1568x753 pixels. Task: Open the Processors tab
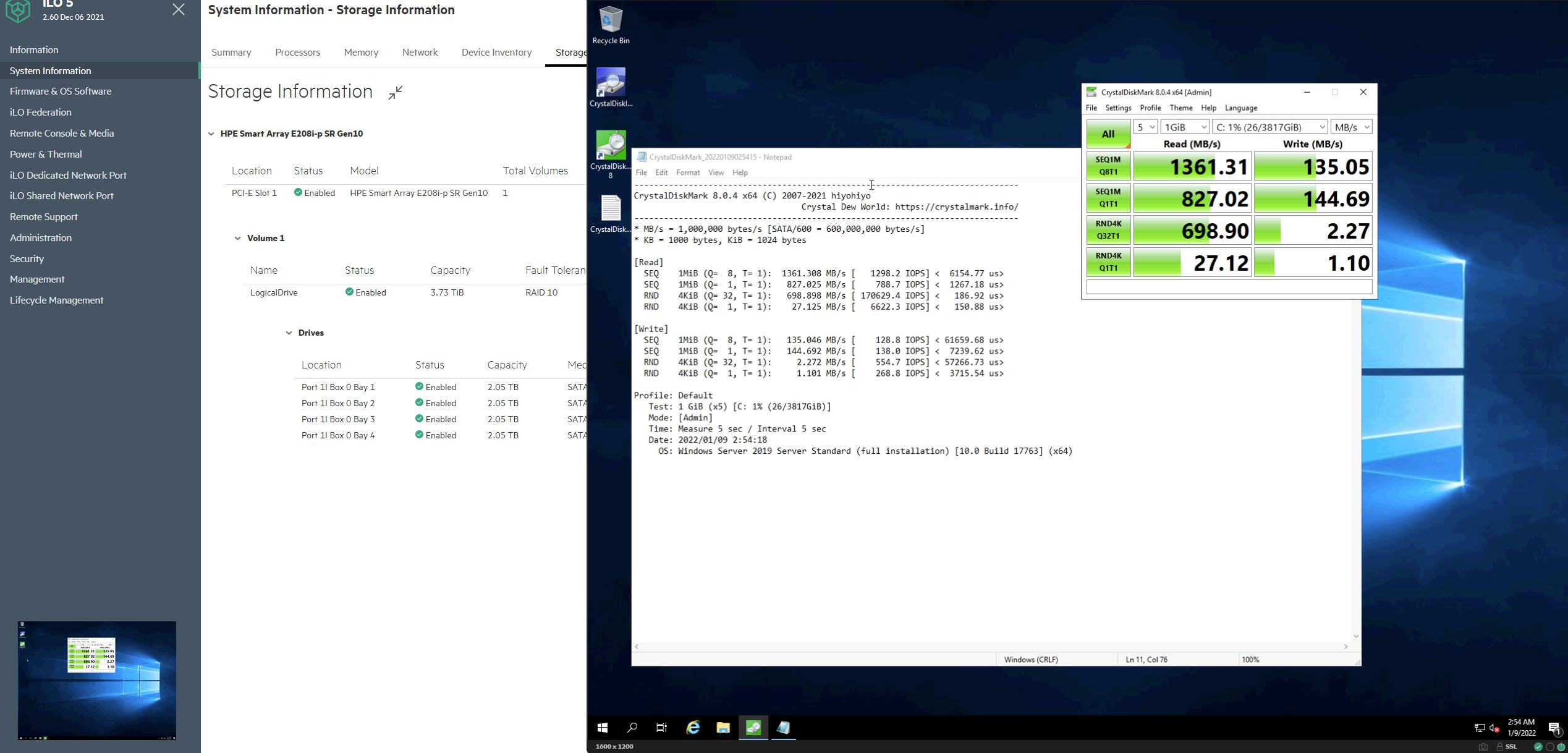[x=297, y=53]
